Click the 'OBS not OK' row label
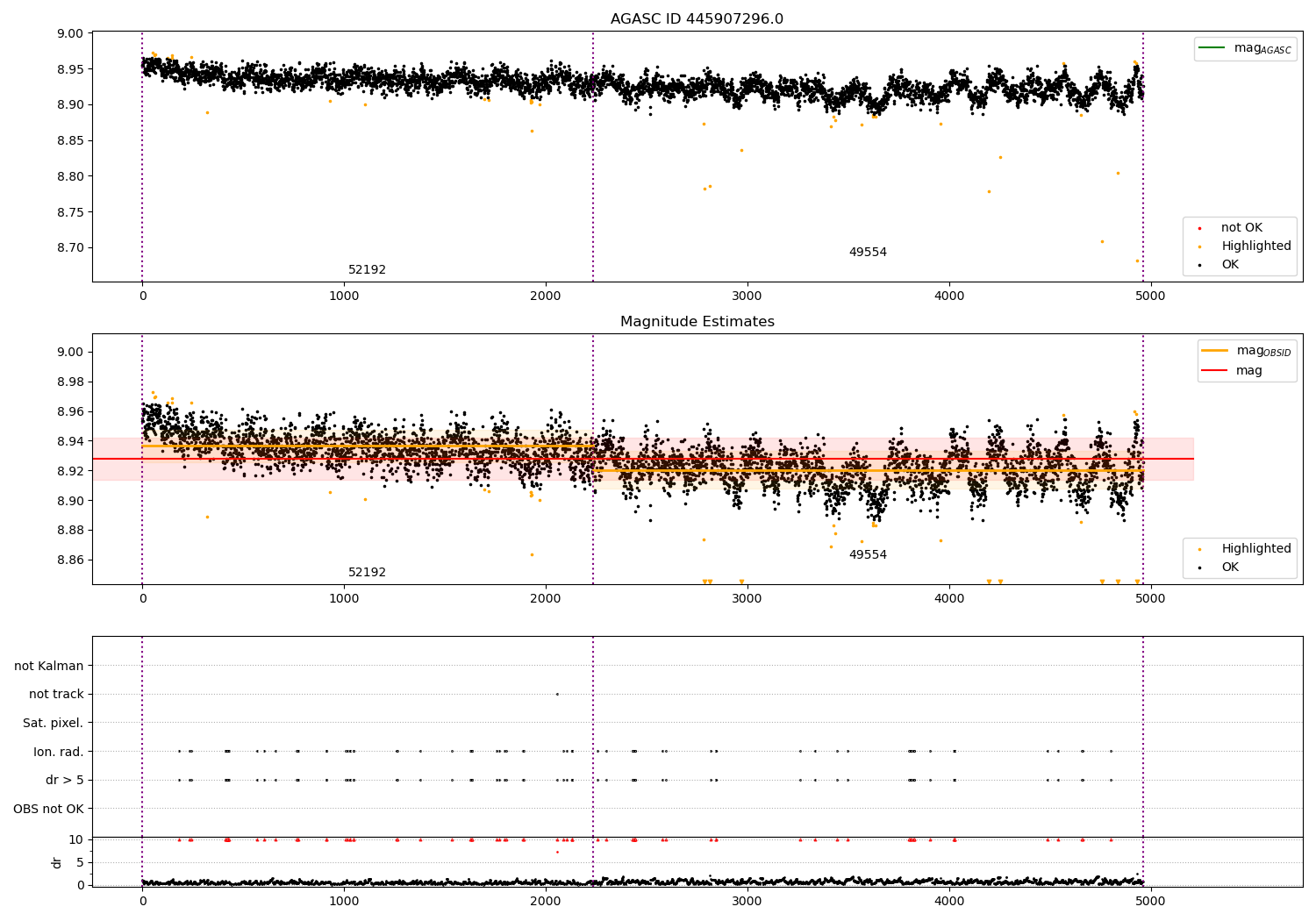Image resolution: width=1316 pixels, height=921 pixels. [49, 809]
